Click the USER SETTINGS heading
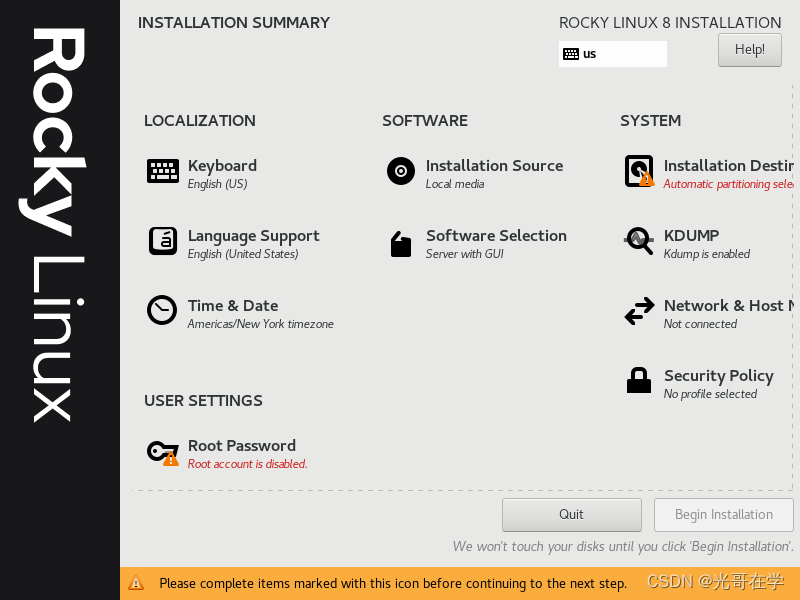Screen dimensions: 800x600 pos(203,400)
